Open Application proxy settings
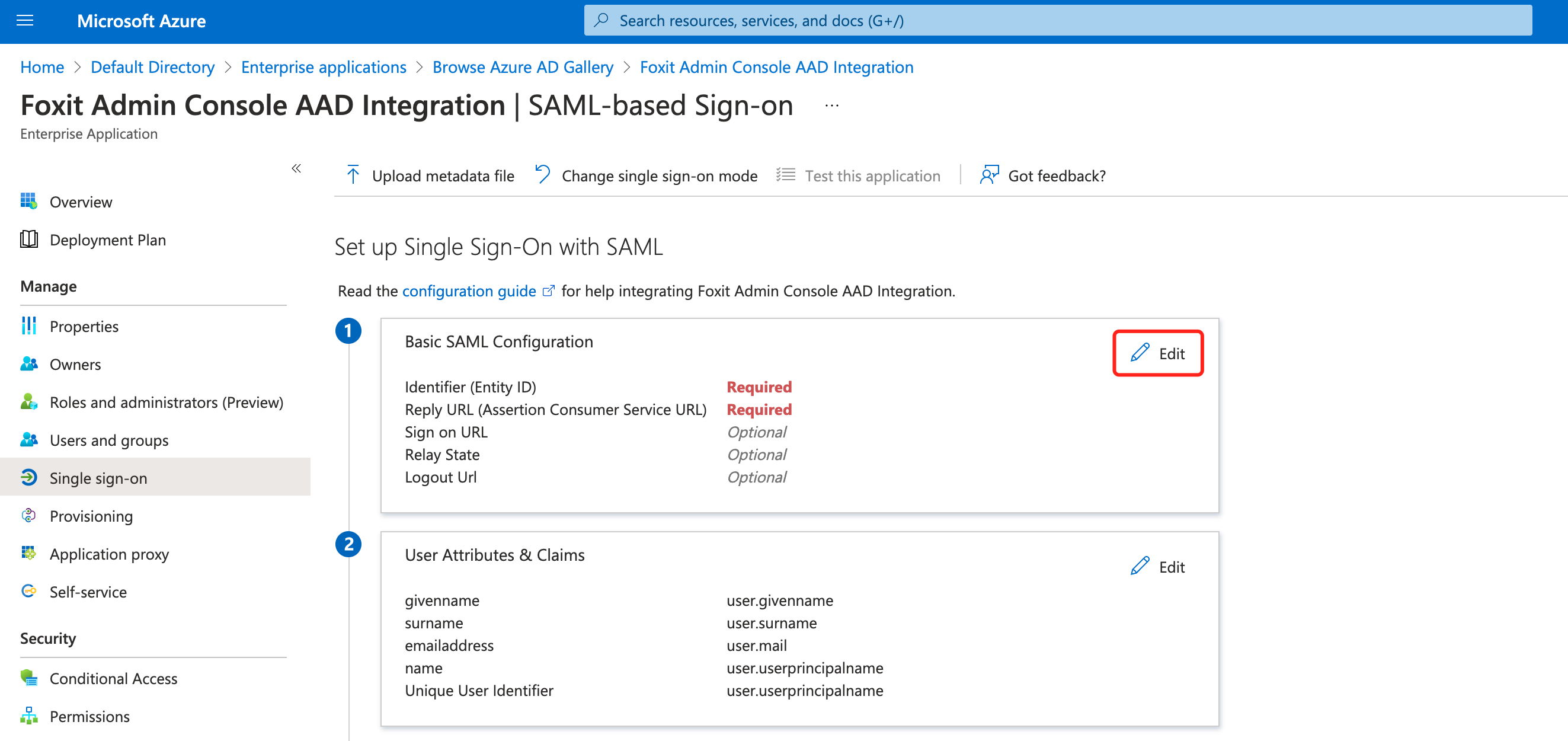 [110, 554]
